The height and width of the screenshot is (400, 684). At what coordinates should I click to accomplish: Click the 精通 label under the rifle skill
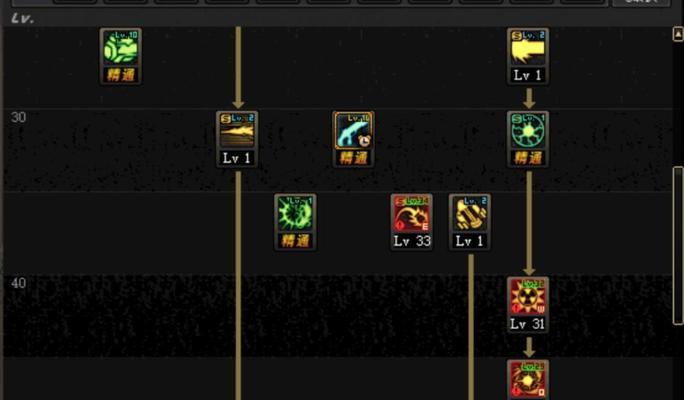pyautogui.click(x=353, y=158)
